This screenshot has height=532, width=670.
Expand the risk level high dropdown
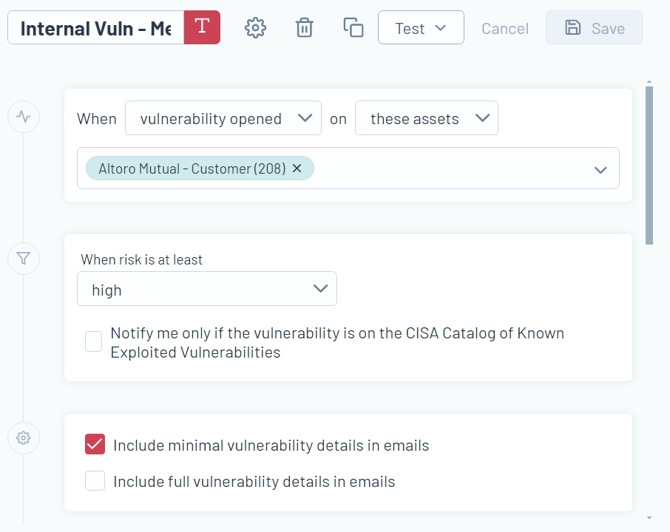207,289
